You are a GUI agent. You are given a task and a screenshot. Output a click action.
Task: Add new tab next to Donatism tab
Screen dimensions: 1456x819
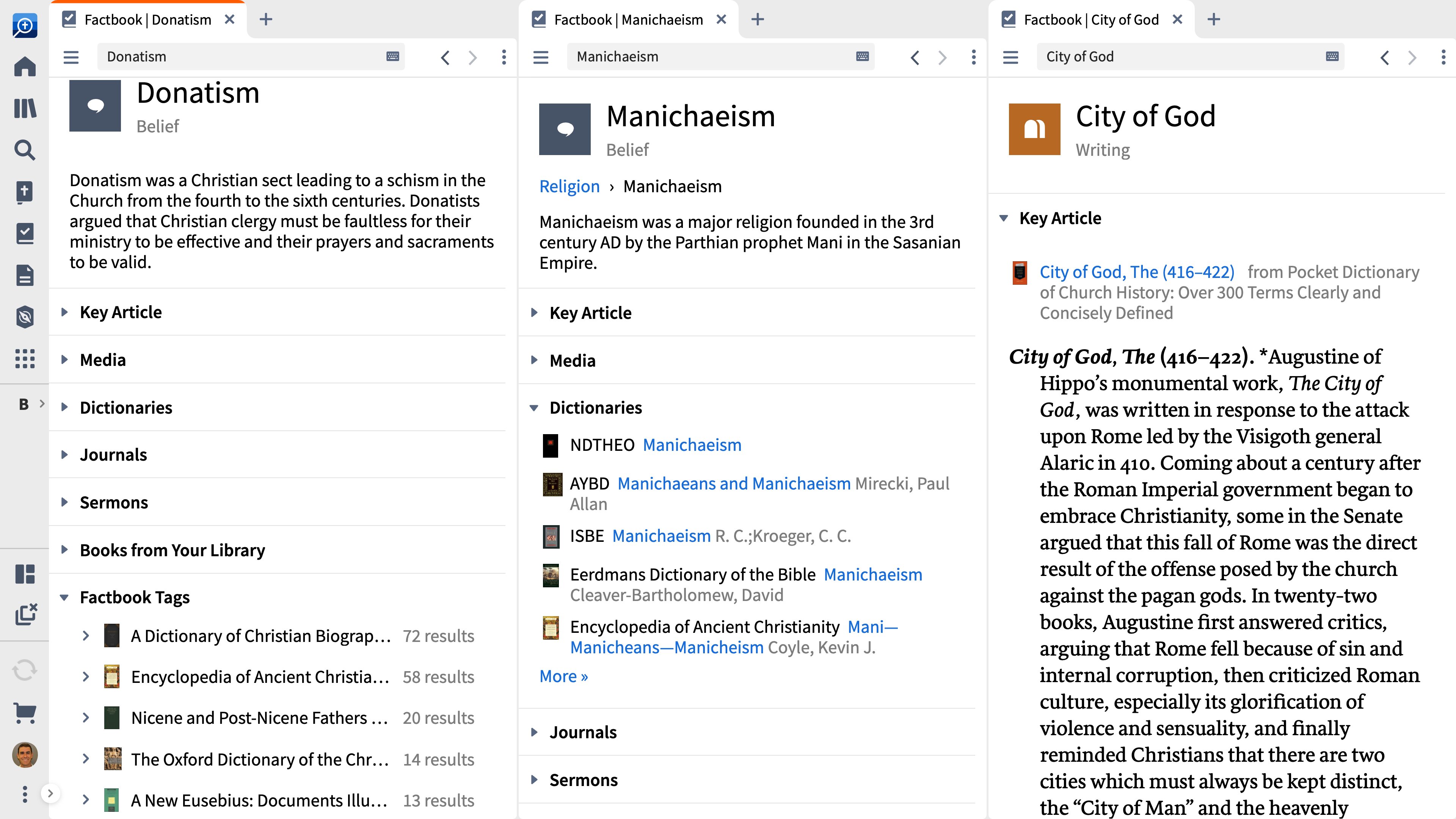[x=266, y=20]
